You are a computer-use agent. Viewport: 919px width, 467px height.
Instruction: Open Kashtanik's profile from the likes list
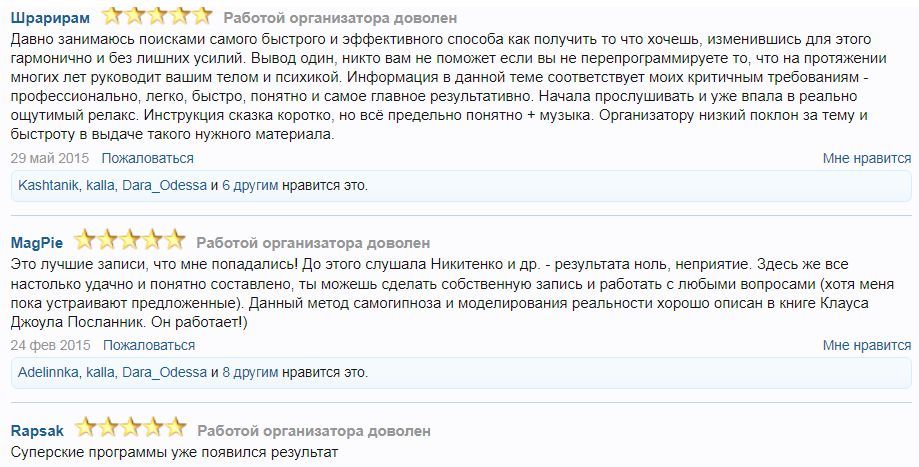coord(50,185)
